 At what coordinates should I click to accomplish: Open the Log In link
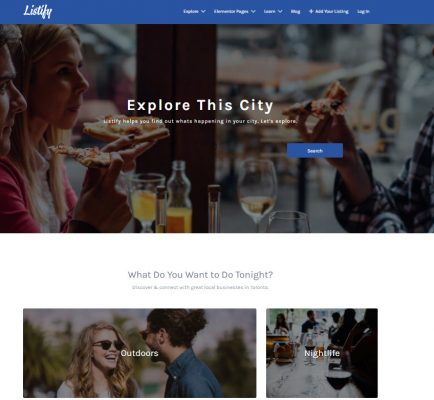[x=363, y=11]
